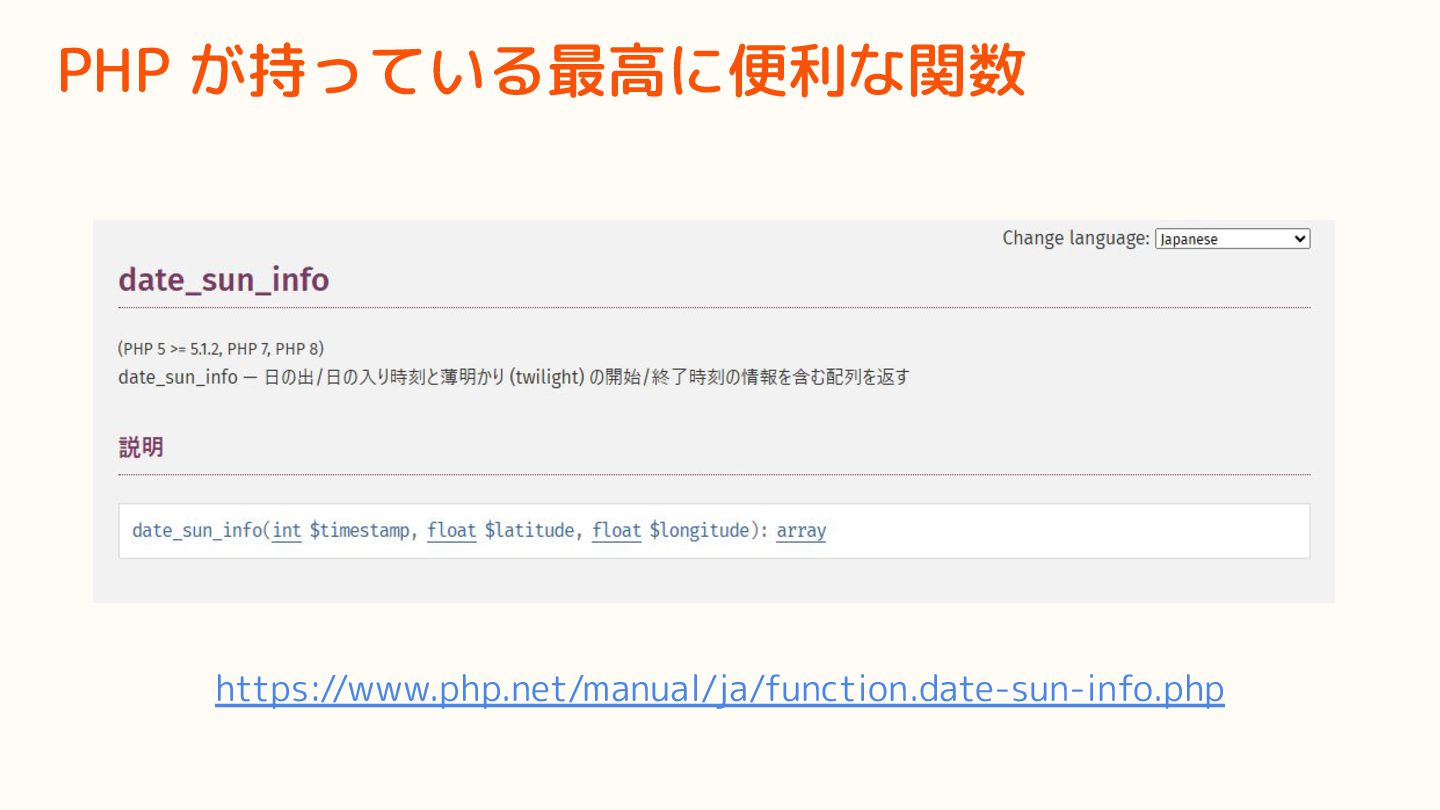Click the float type link before $longitude
The height and width of the screenshot is (810, 1440).
[617, 530]
